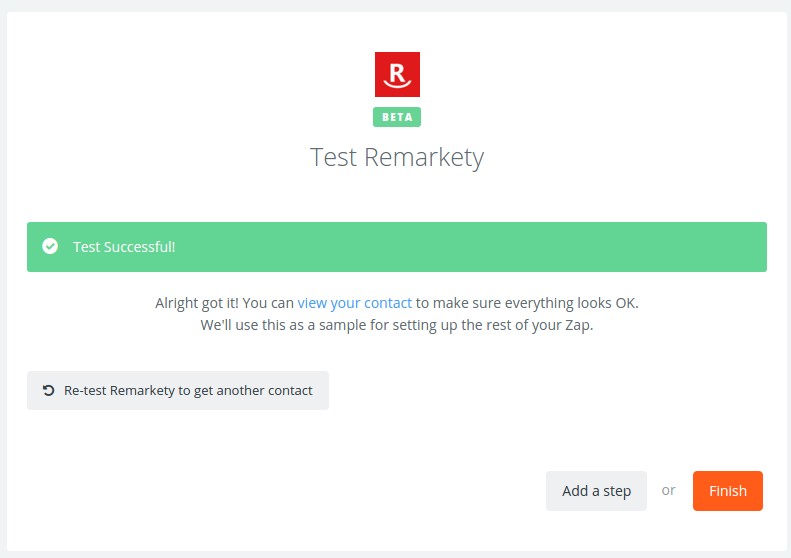Click the 'Alright got it!' text
This screenshot has height=558, width=791.
coord(197,303)
